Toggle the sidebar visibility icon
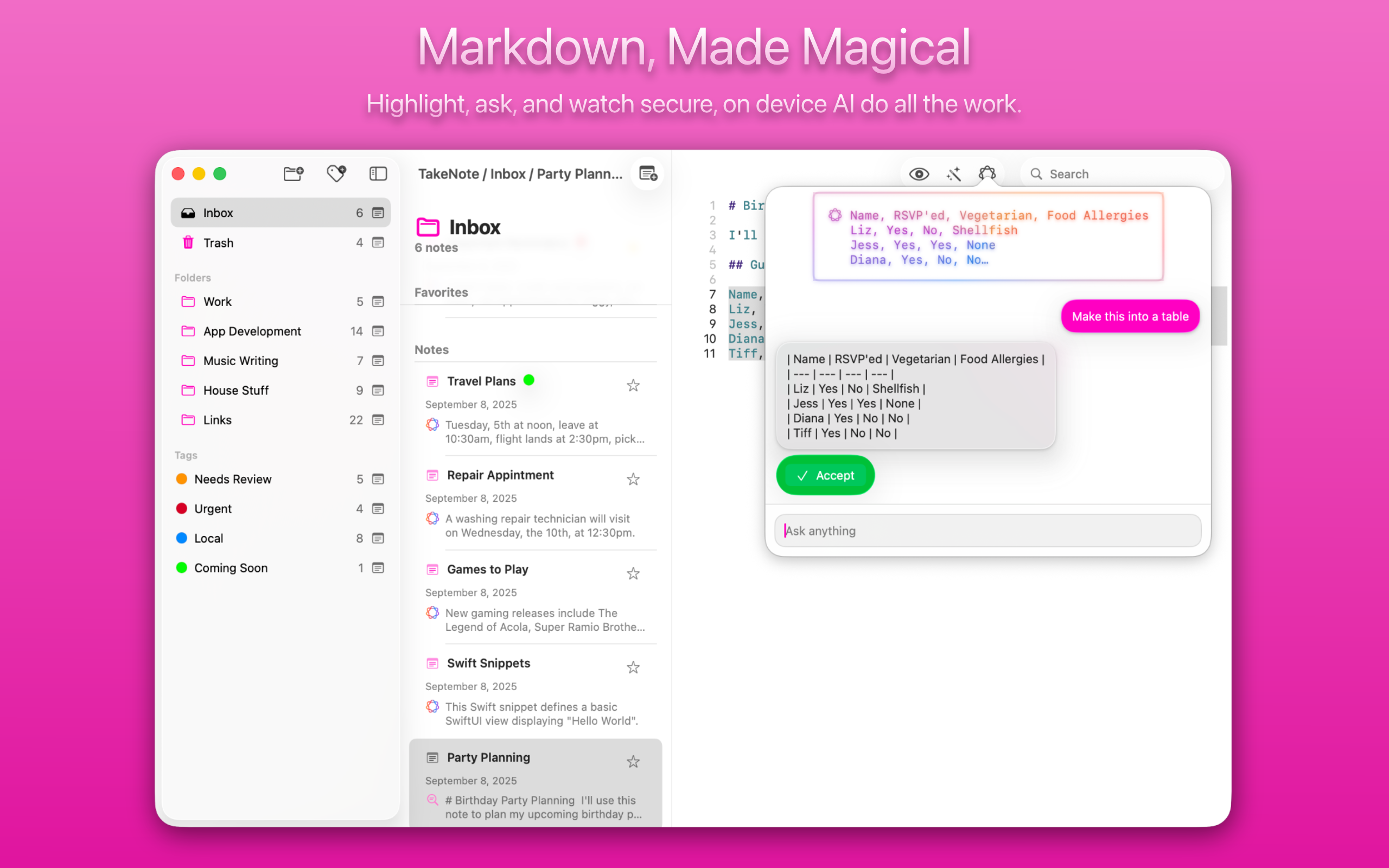The height and width of the screenshot is (868, 1389). [x=378, y=174]
